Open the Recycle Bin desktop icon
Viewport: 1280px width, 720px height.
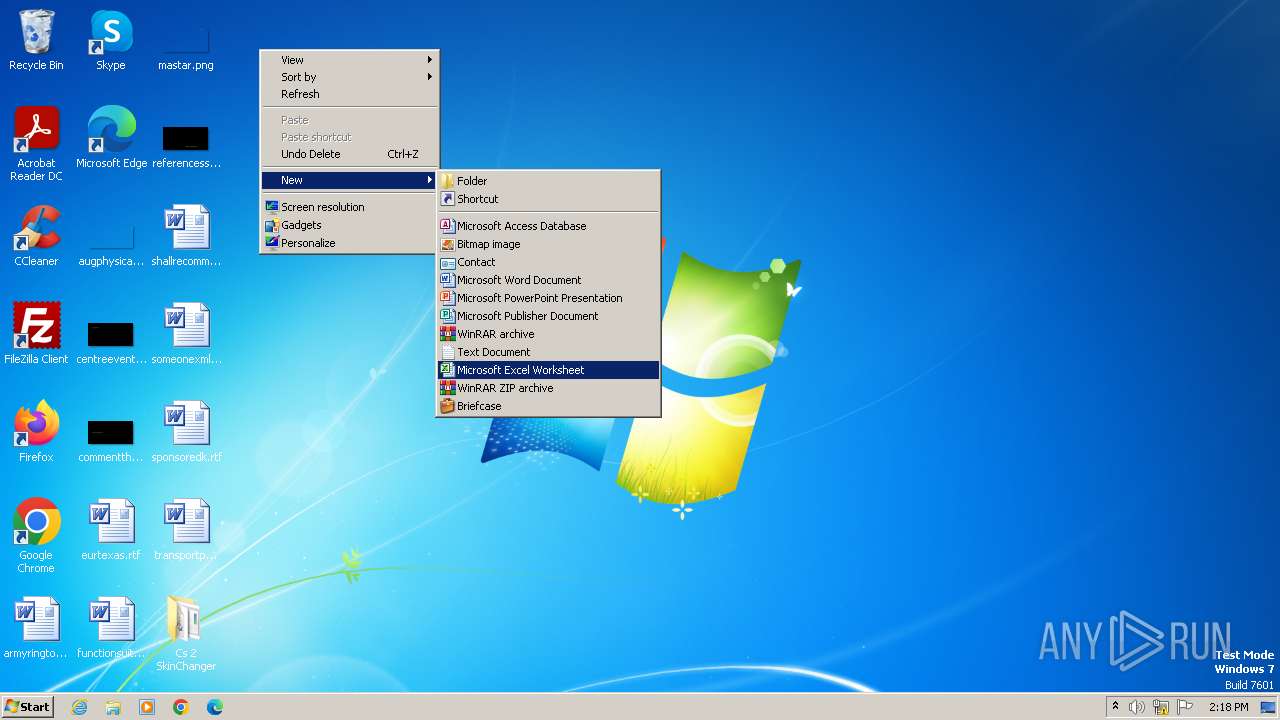click(36, 41)
